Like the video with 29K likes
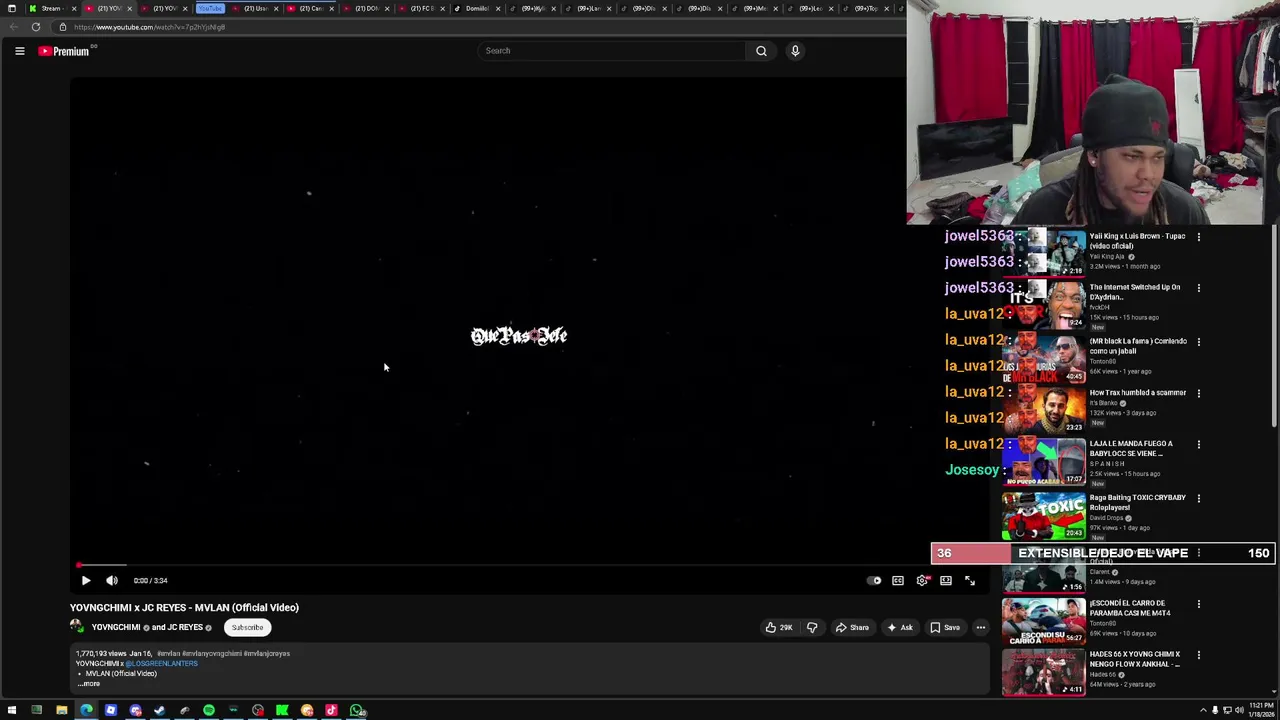1280x720 pixels. point(779,628)
